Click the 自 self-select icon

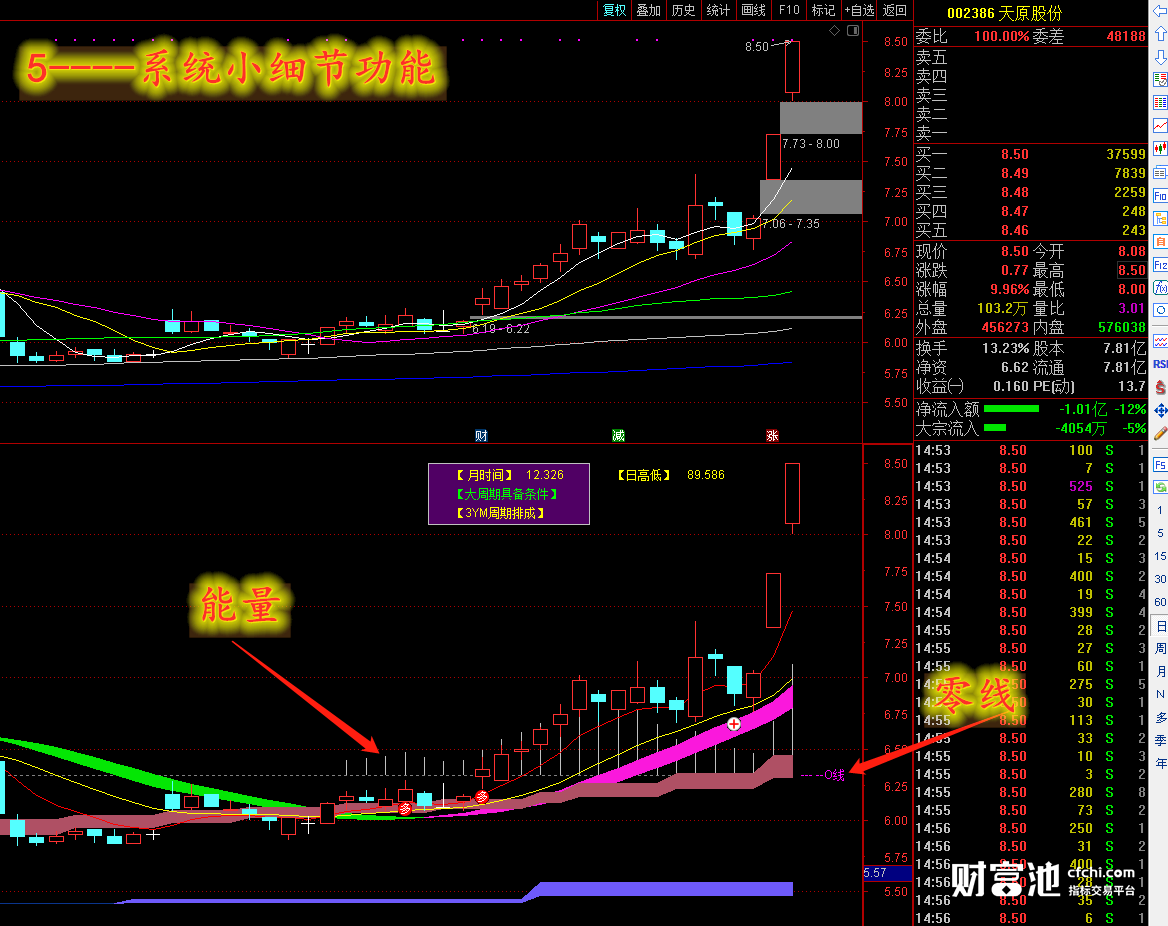click(x=1160, y=241)
